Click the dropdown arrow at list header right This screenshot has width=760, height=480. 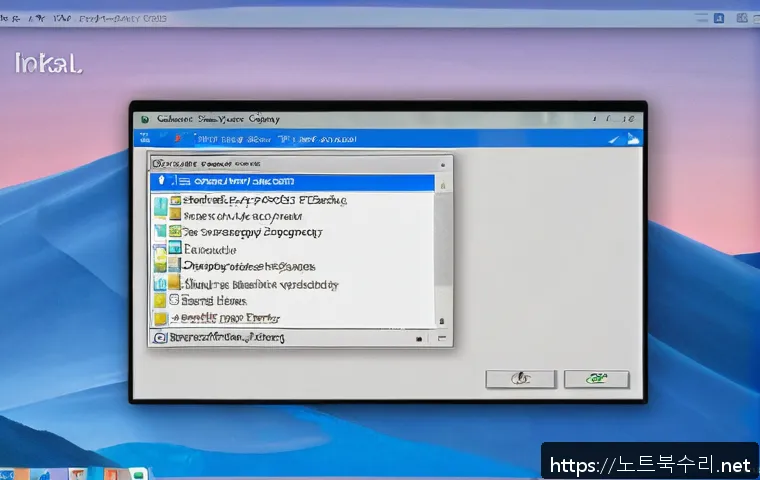442,163
